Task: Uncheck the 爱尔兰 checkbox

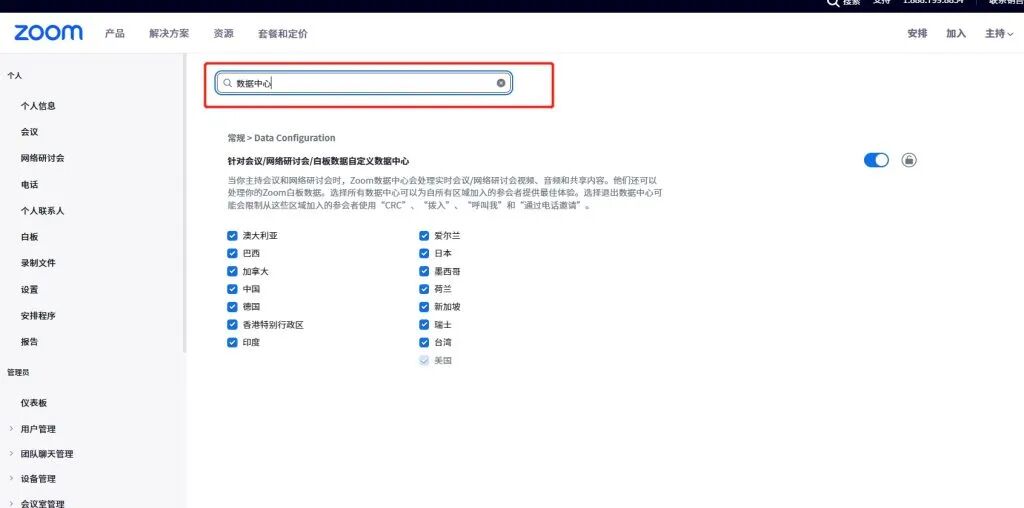Action: click(424, 236)
